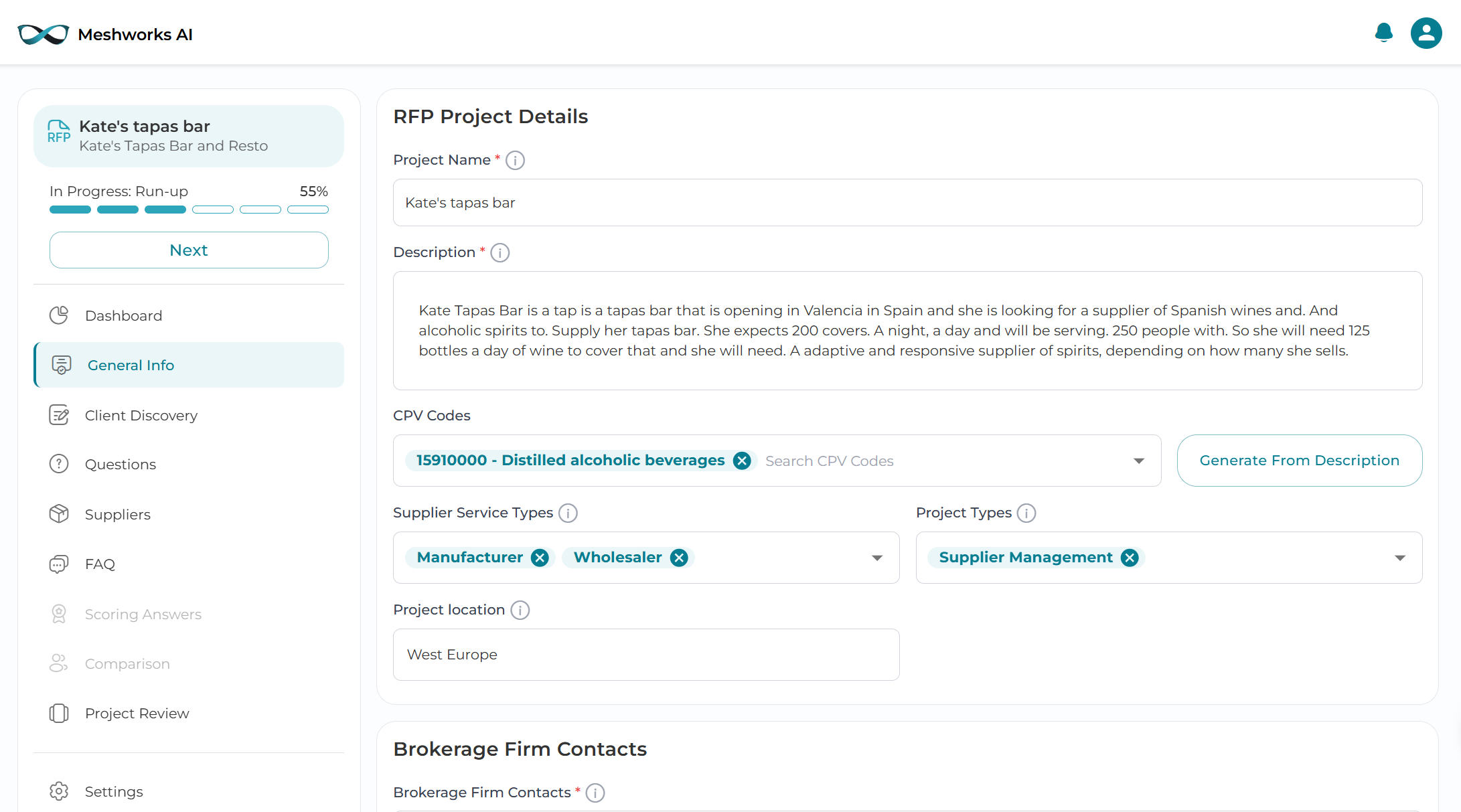Viewport: 1461px width, 812px height.
Task: Open Project Review
Action: click(137, 713)
